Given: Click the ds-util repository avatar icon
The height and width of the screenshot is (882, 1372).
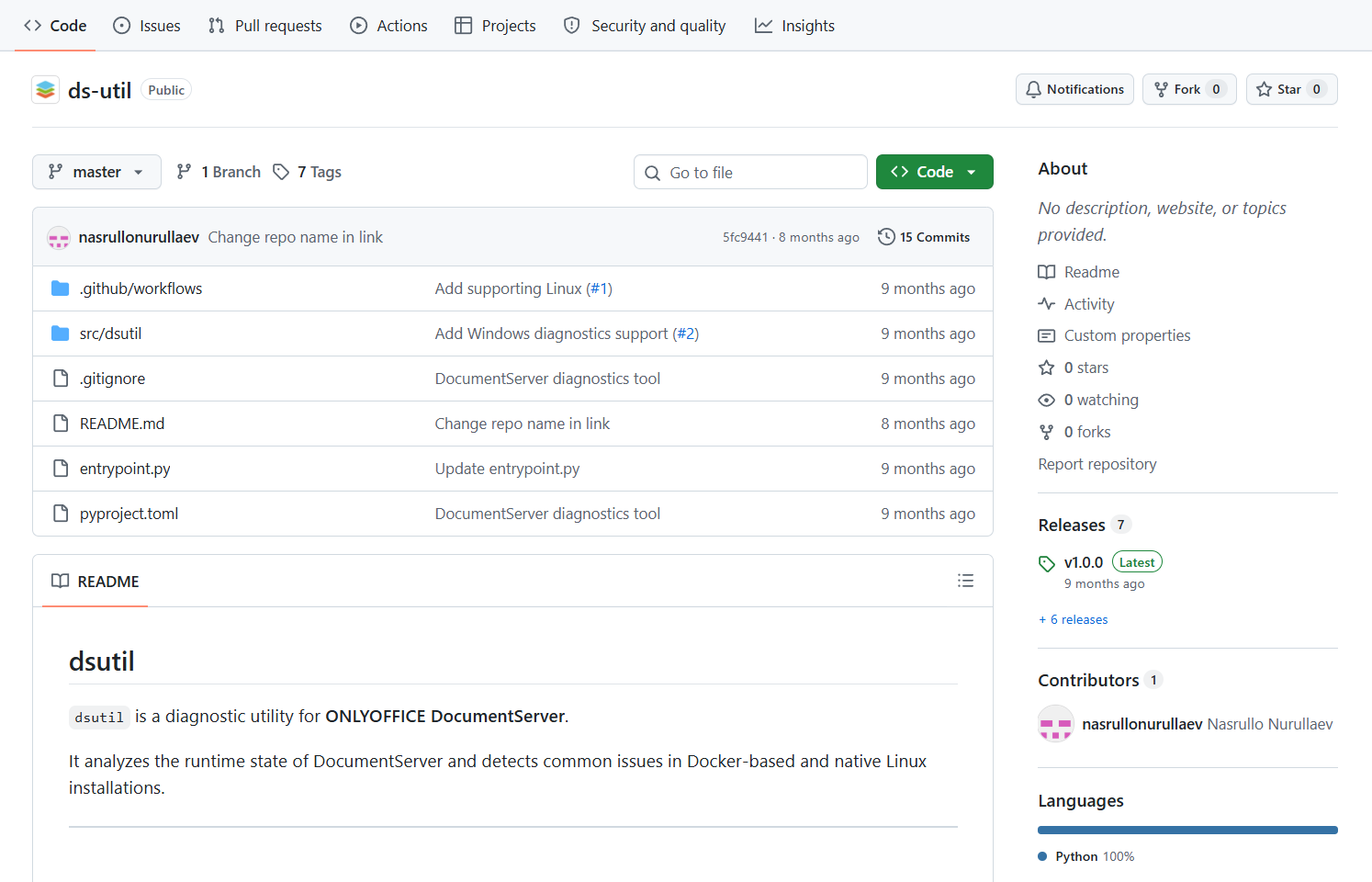Looking at the screenshot, I should [45, 90].
